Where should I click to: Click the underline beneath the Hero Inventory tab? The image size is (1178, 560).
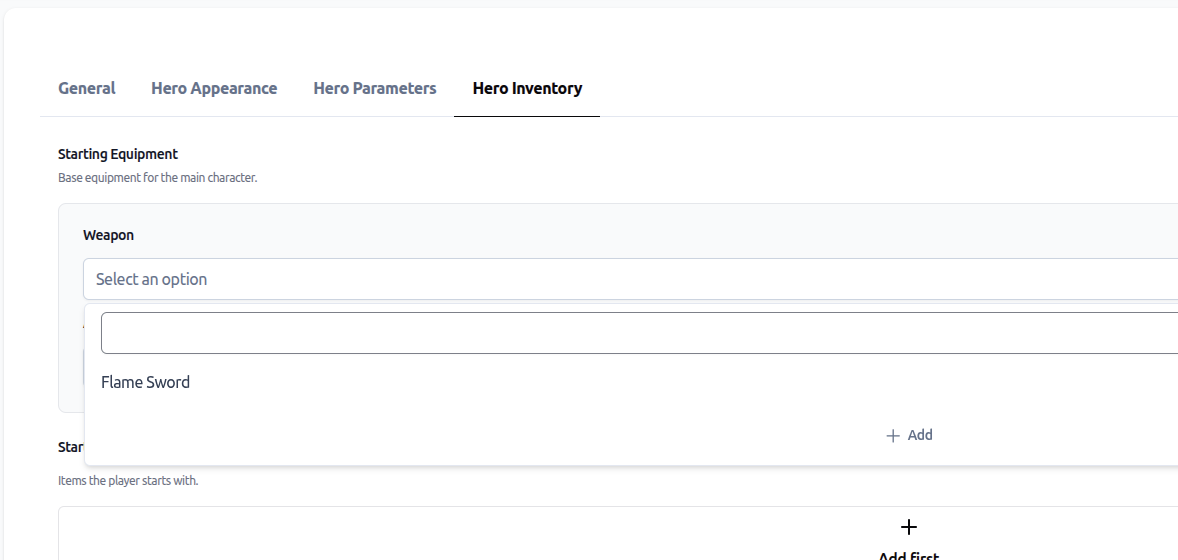pos(527,116)
